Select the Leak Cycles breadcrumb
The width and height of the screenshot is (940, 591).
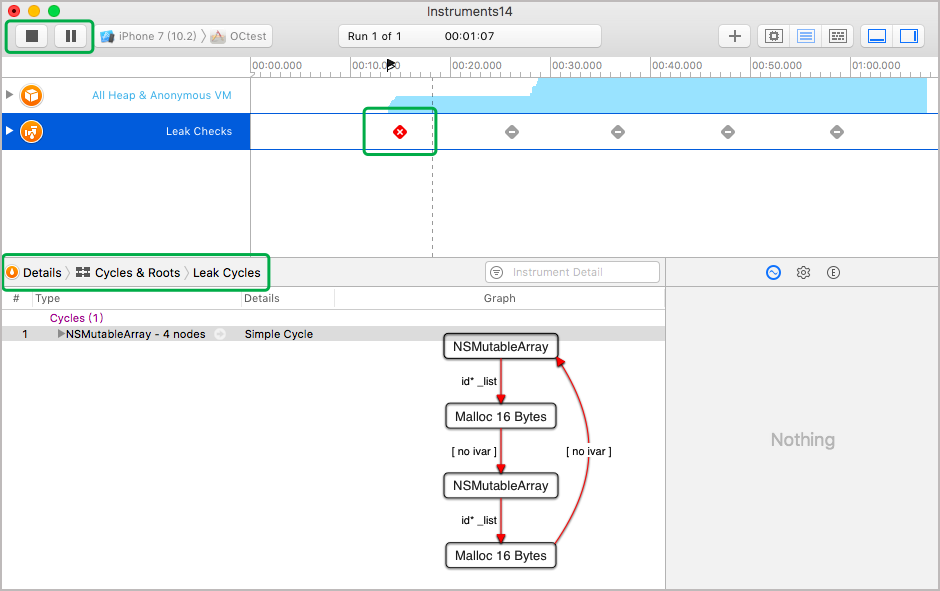pyautogui.click(x=226, y=272)
